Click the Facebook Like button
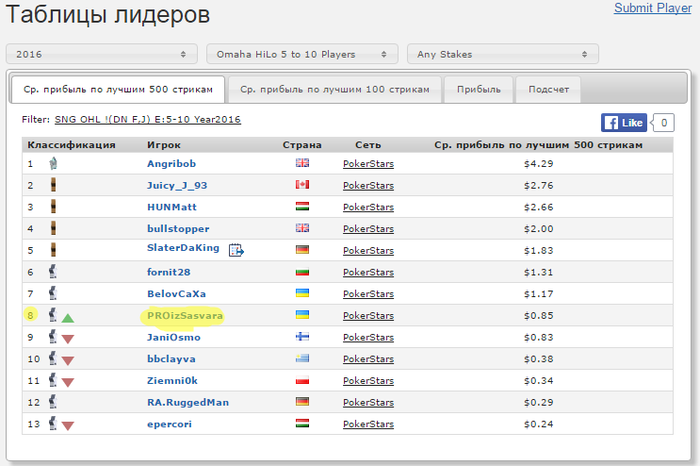The width and height of the screenshot is (700, 466). tap(624, 123)
